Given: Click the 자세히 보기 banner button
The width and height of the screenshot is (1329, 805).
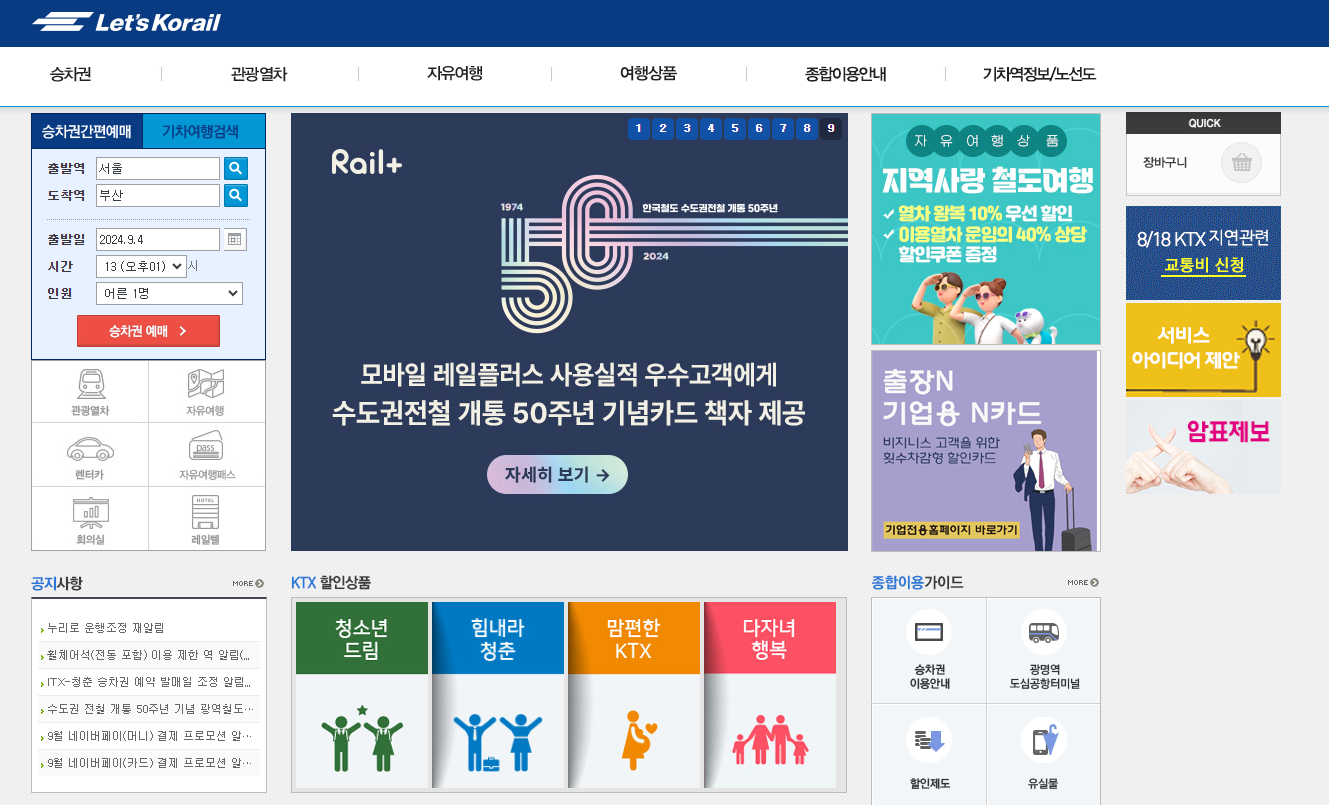Looking at the screenshot, I should pos(557,475).
